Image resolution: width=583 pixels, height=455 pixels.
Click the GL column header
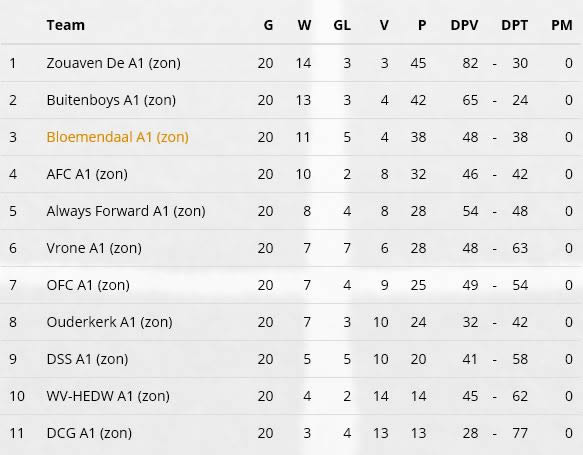[x=342, y=25]
